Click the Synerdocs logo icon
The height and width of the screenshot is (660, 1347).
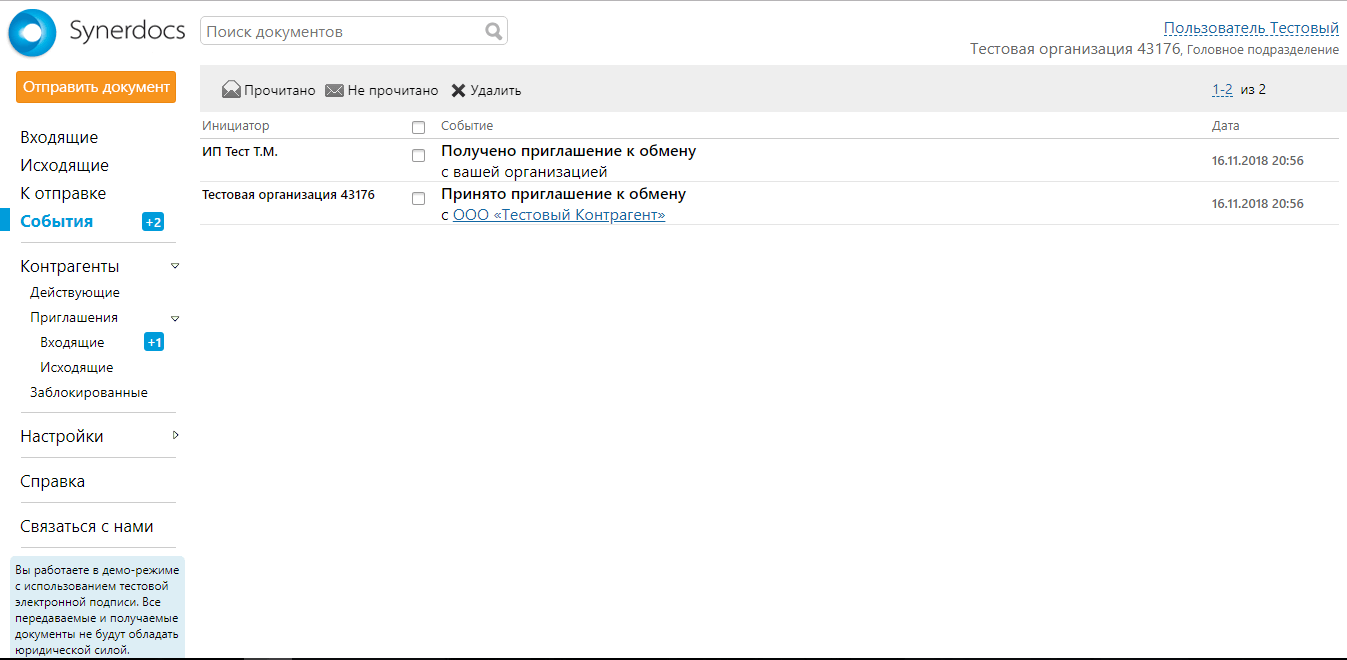click(33, 32)
